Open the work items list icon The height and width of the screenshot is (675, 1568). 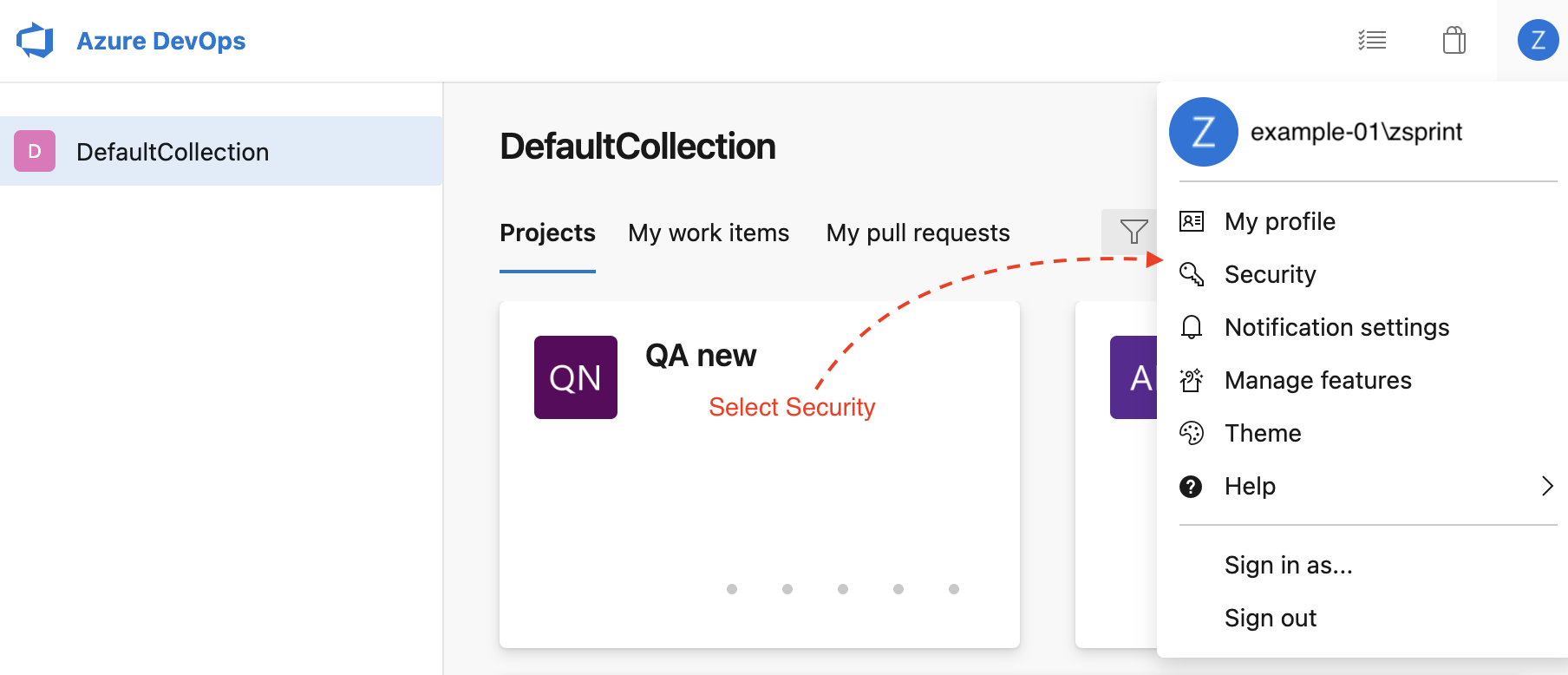point(1372,41)
